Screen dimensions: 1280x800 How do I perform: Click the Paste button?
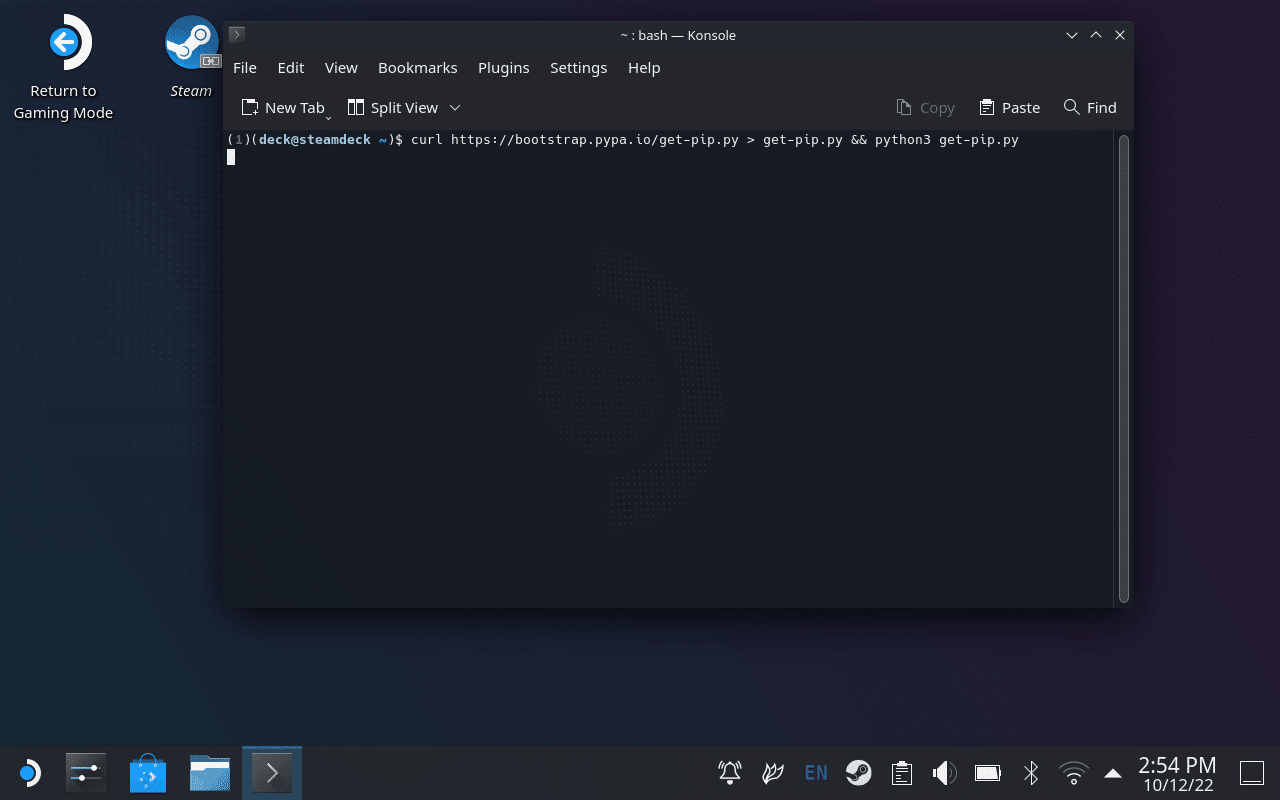pyautogui.click(x=1009, y=108)
